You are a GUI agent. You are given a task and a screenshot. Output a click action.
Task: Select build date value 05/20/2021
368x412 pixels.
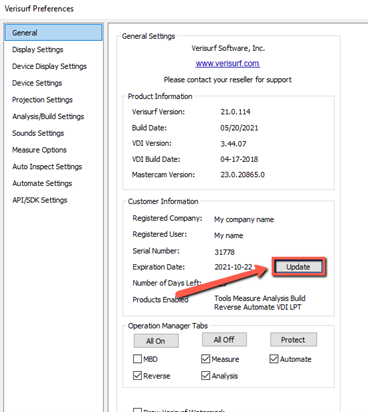(x=239, y=128)
